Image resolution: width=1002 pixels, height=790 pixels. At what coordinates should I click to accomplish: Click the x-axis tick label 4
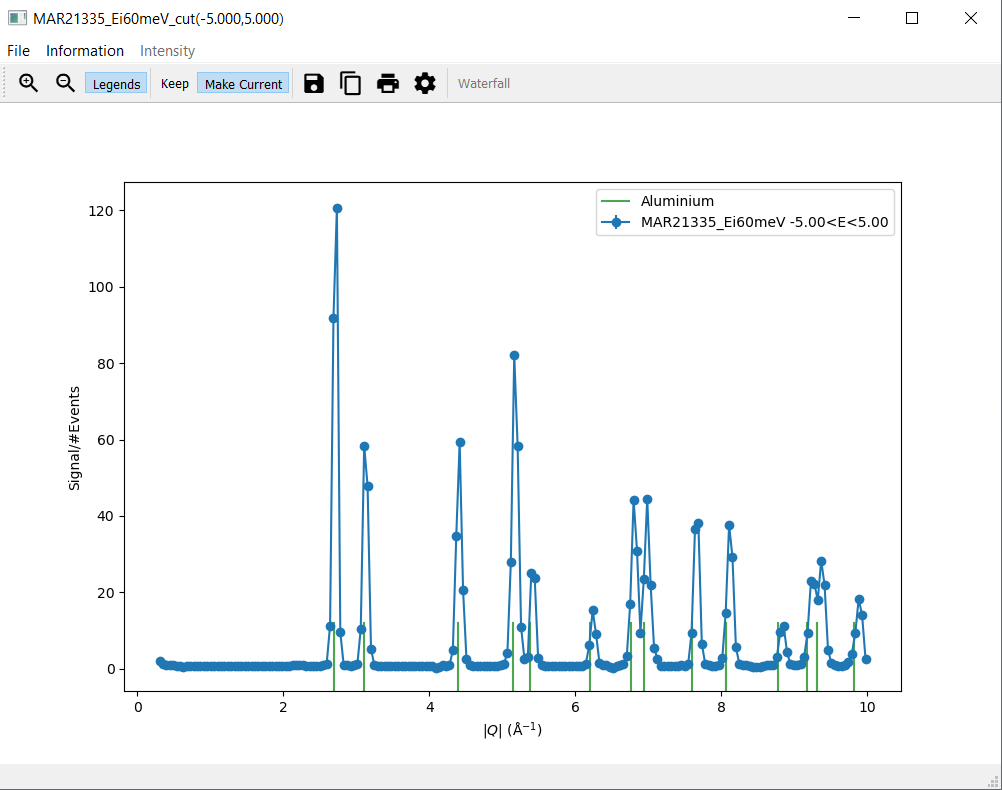[429, 707]
